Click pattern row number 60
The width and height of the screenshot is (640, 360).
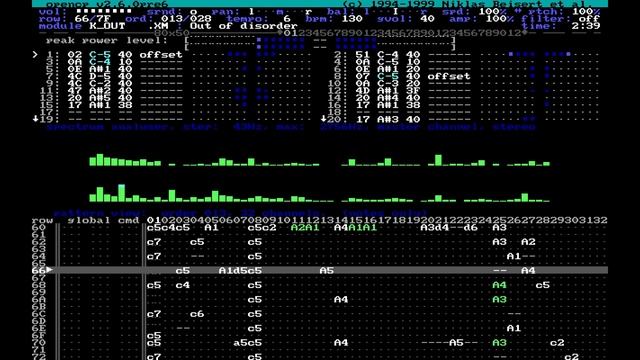(x=39, y=227)
